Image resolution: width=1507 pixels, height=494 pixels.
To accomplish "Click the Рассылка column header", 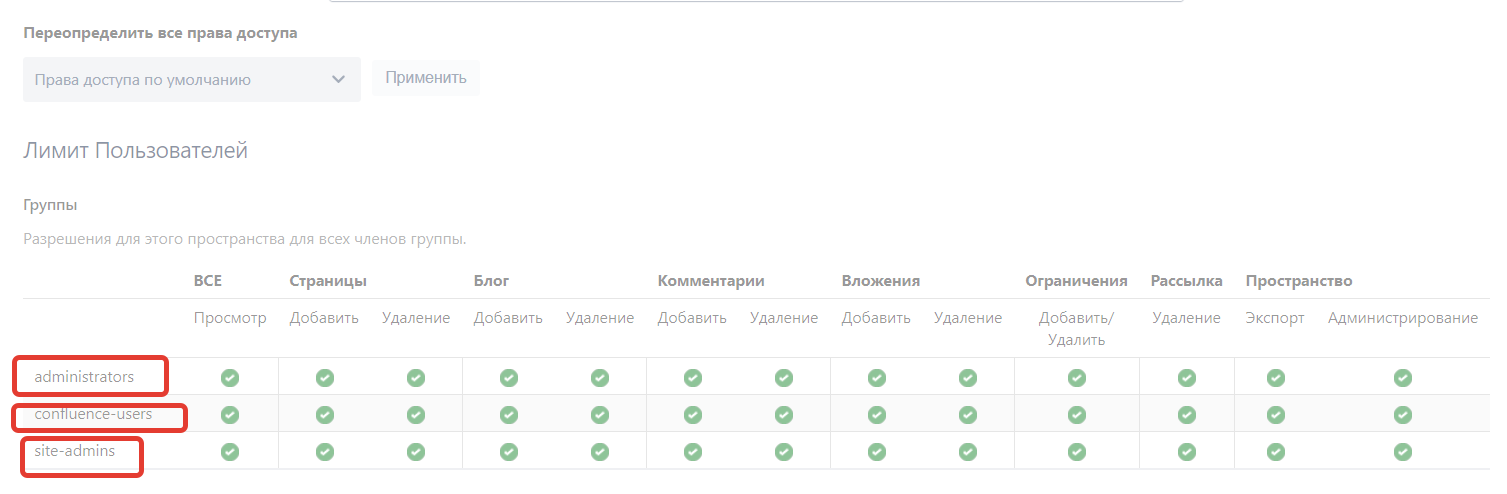I will [1186, 281].
